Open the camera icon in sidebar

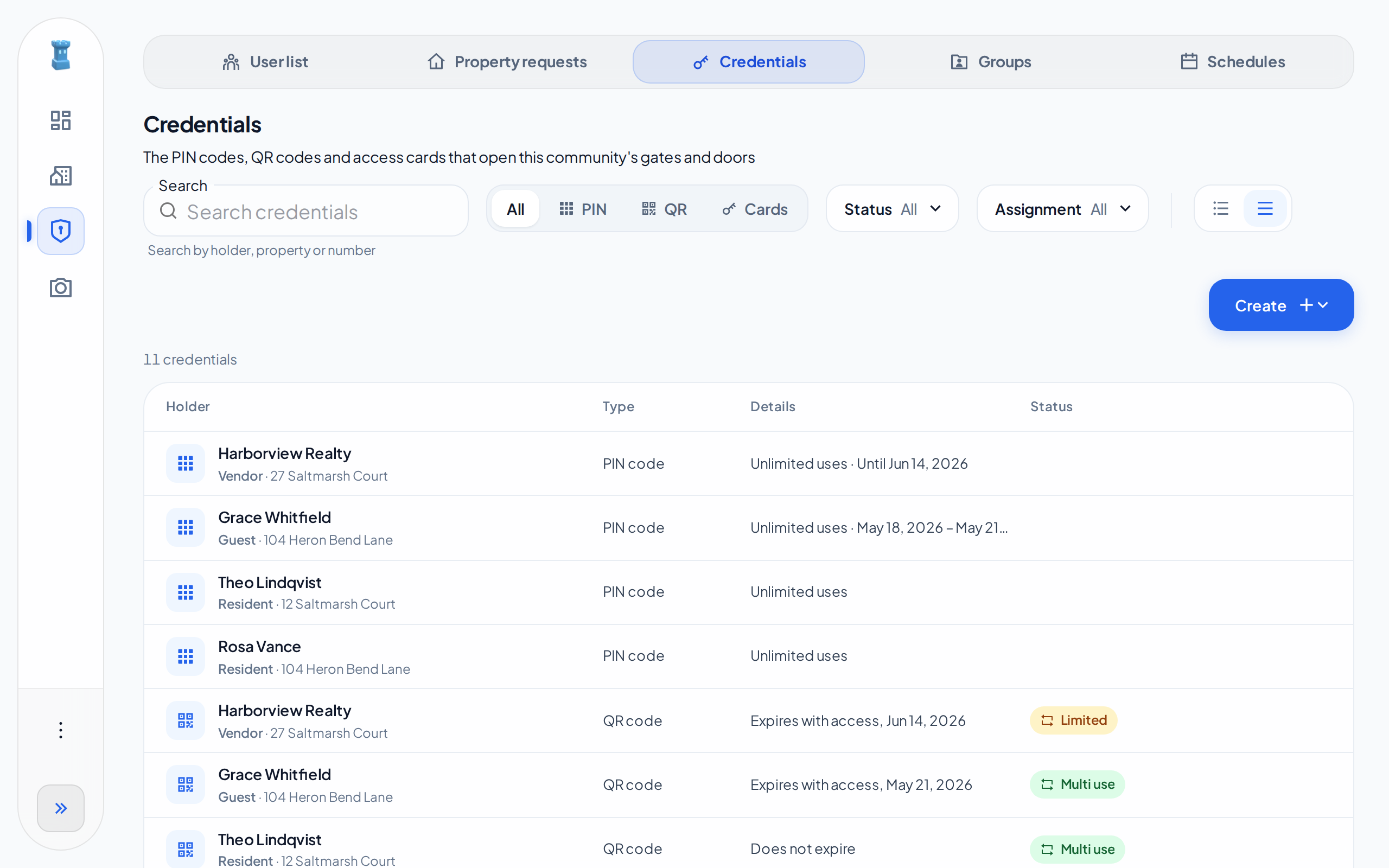61,287
